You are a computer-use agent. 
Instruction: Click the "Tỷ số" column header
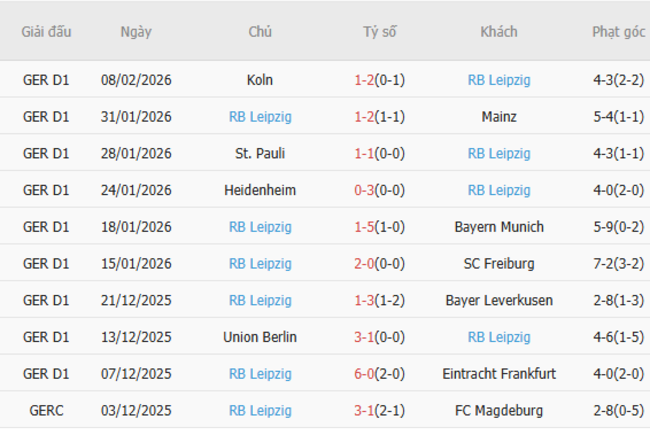[380, 31]
